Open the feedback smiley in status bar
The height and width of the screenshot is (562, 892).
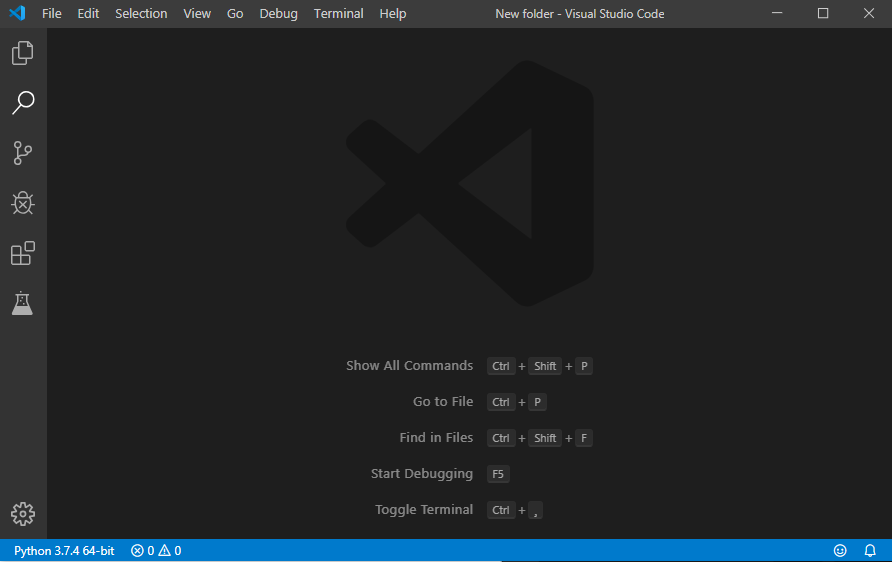point(840,551)
